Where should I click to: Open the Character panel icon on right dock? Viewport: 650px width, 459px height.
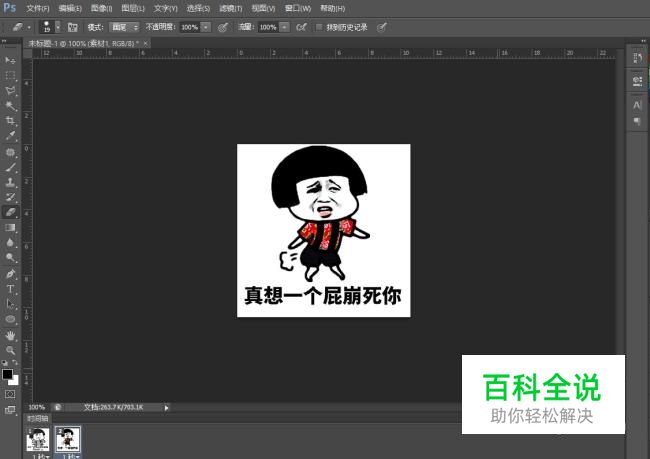tap(637, 105)
